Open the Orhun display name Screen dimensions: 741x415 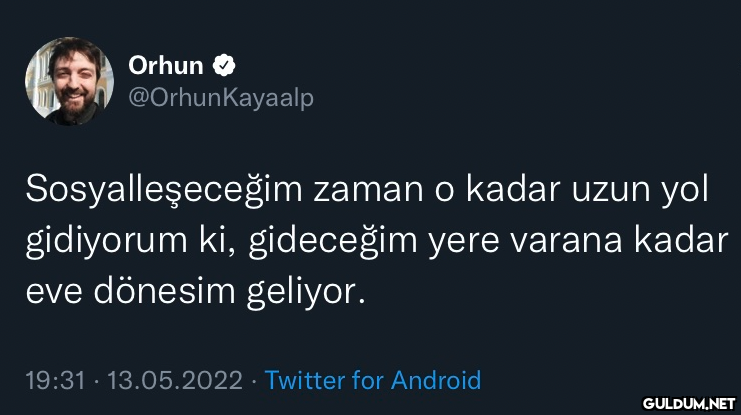click(166, 66)
